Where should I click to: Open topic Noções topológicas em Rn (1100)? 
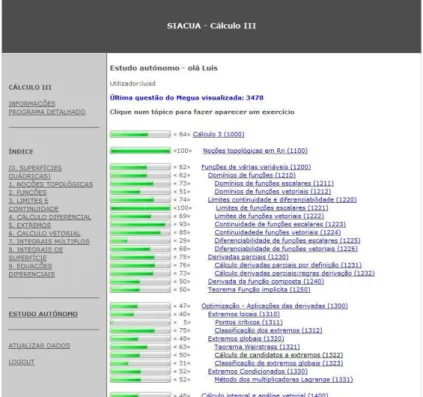coord(255,151)
